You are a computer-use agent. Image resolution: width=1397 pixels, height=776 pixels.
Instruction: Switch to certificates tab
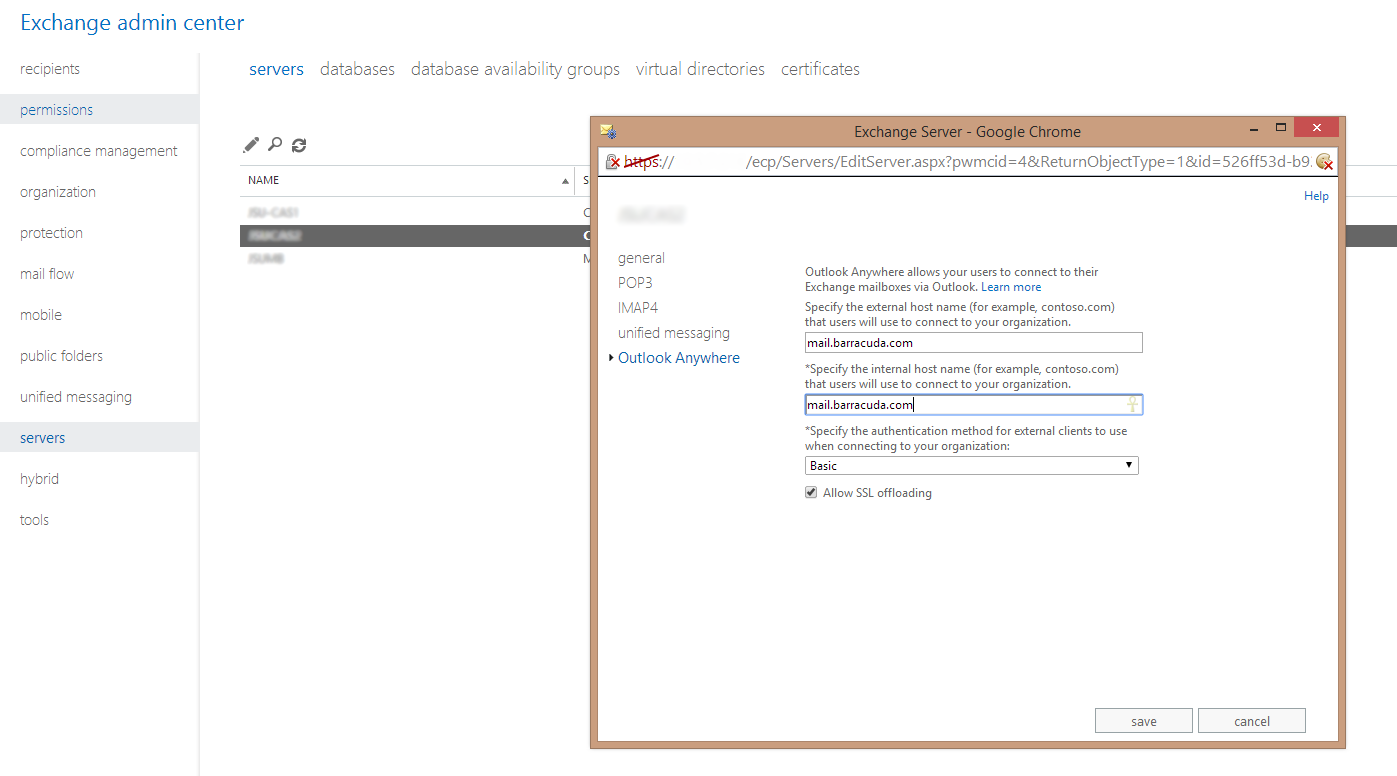click(820, 69)
